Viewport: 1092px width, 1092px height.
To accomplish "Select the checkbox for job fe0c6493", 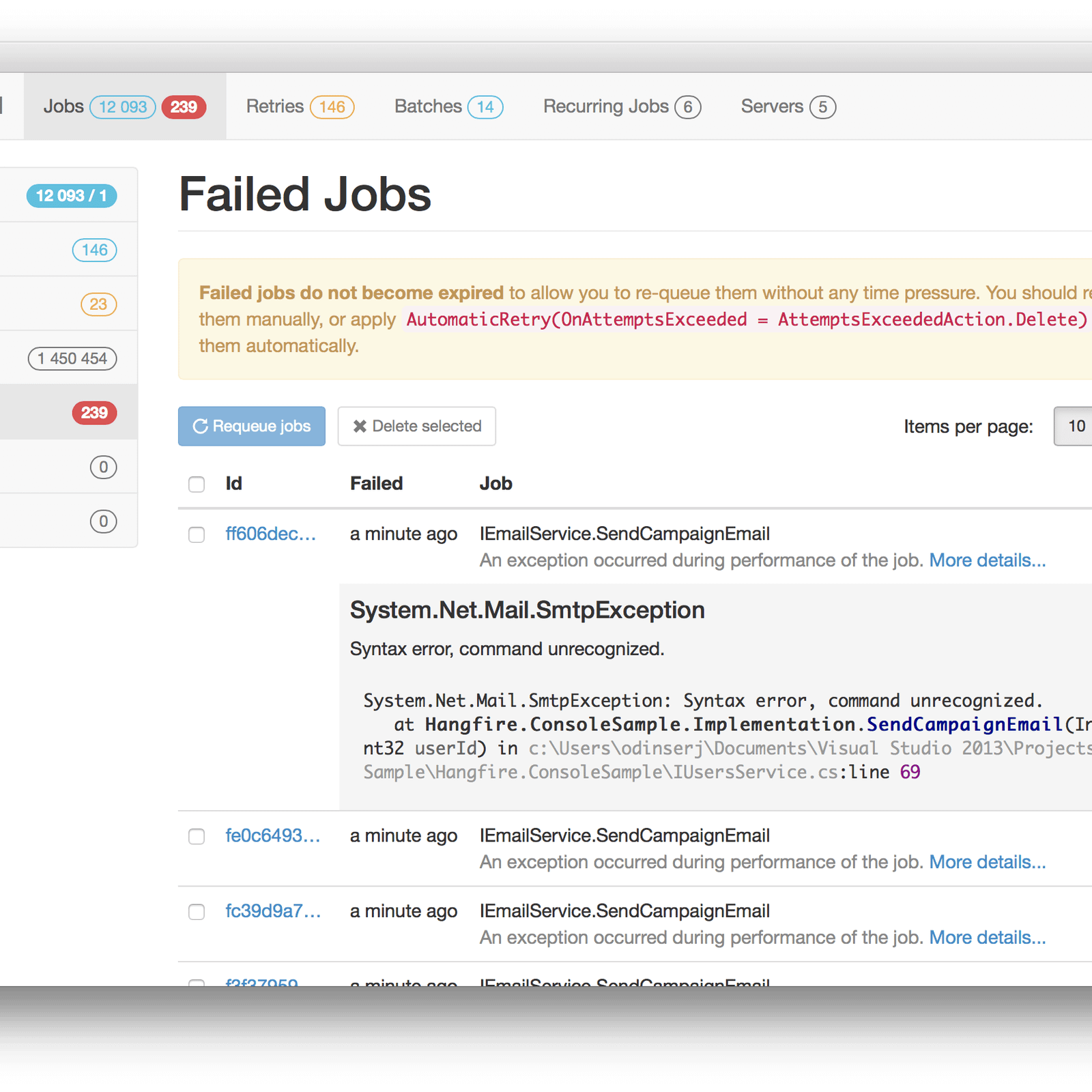I will point(197,837).
